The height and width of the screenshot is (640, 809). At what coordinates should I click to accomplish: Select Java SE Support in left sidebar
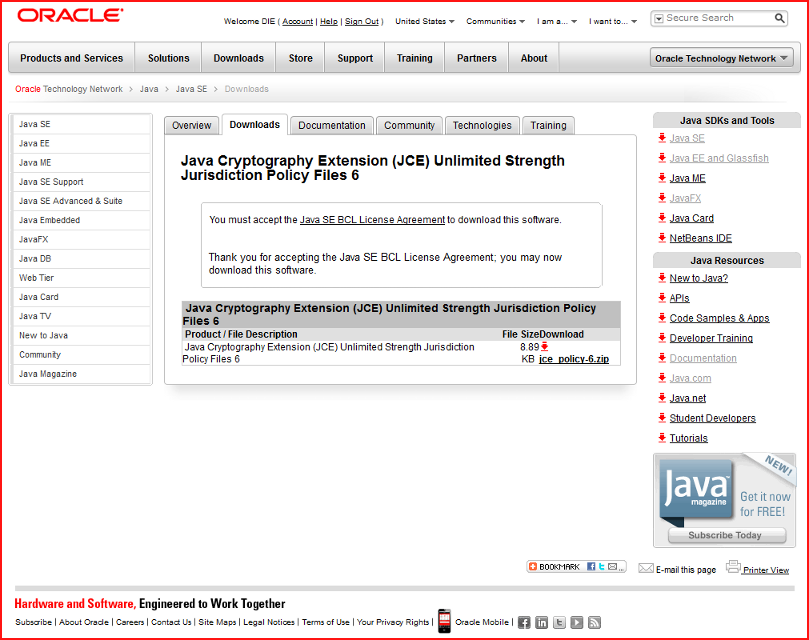coord(82,182)
